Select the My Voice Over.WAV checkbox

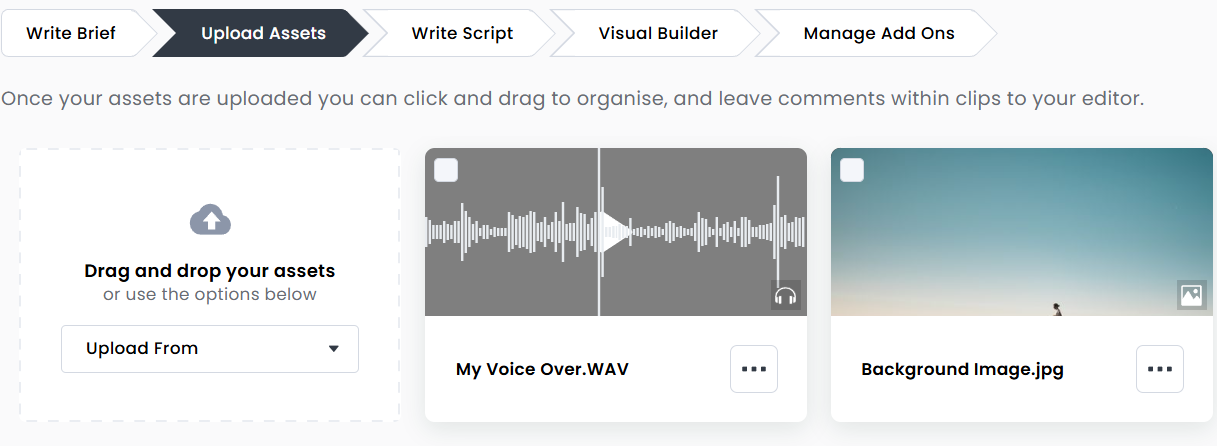446,170
